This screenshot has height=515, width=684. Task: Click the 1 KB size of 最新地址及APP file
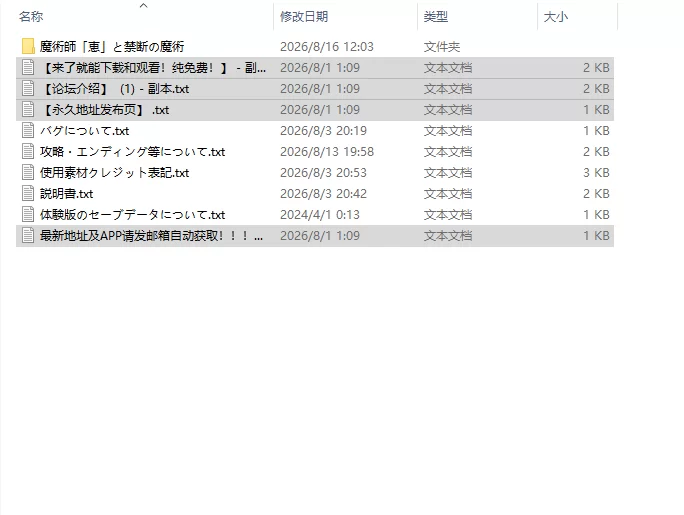[596, 235]
